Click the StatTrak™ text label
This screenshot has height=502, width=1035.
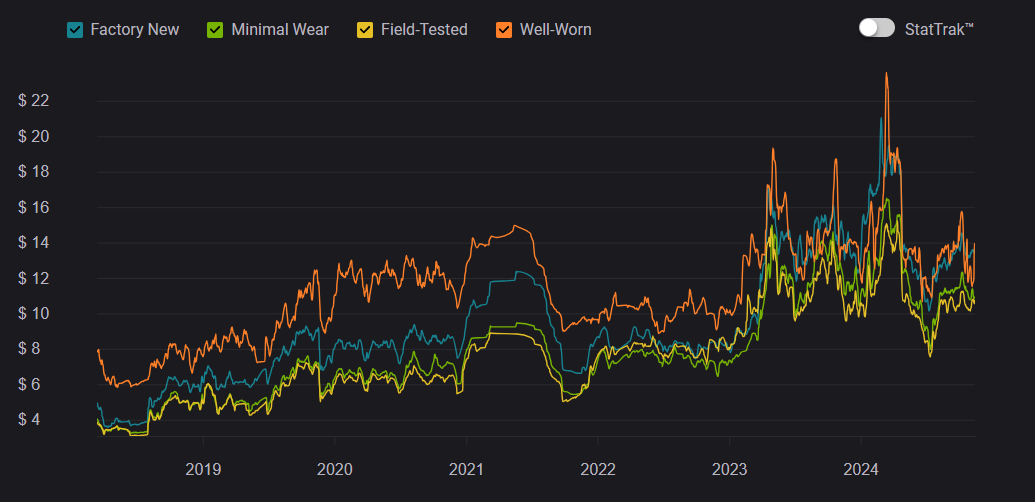(x=938, y=29)
